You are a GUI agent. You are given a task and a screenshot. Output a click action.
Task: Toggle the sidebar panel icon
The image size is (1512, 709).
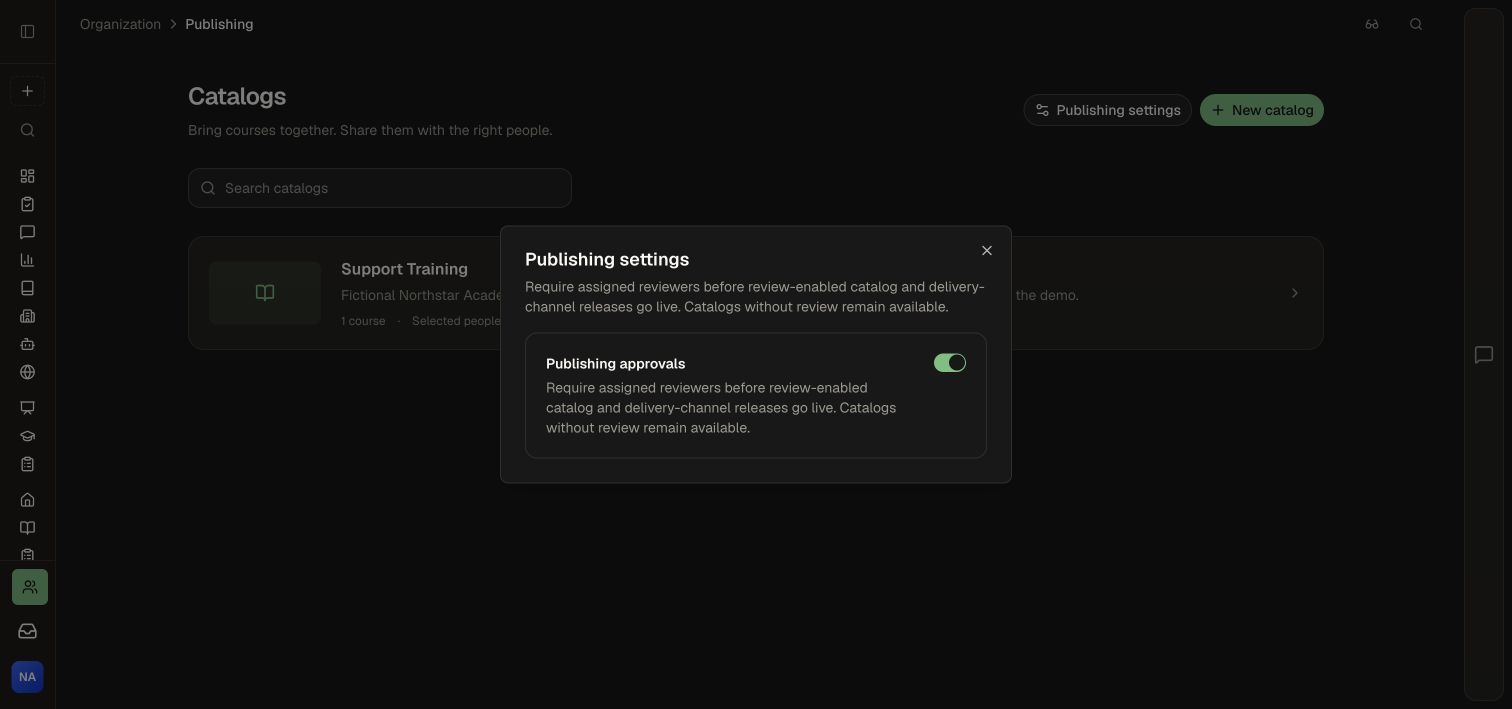tap(27, 32)
